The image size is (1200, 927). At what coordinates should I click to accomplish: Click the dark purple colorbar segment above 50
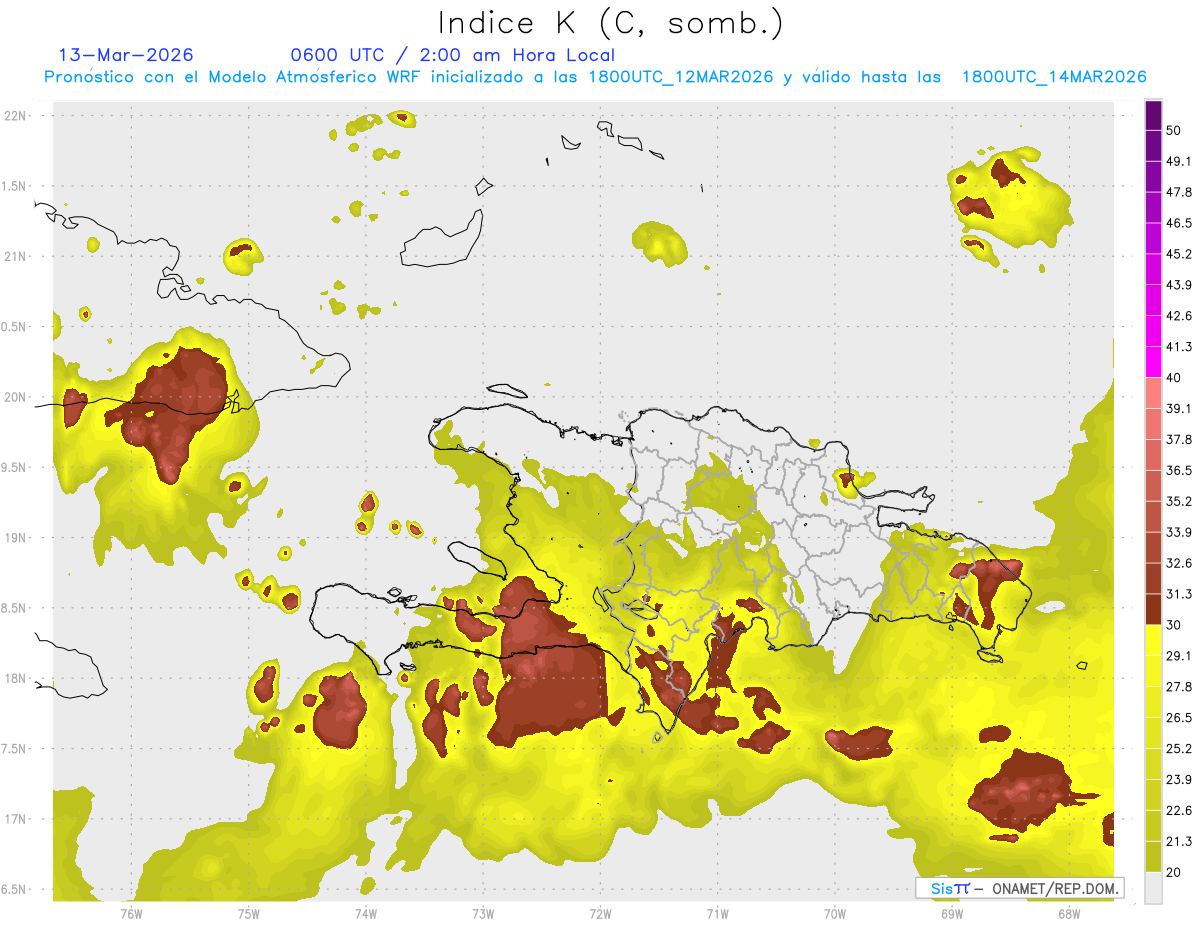[x=1153, y=113]
